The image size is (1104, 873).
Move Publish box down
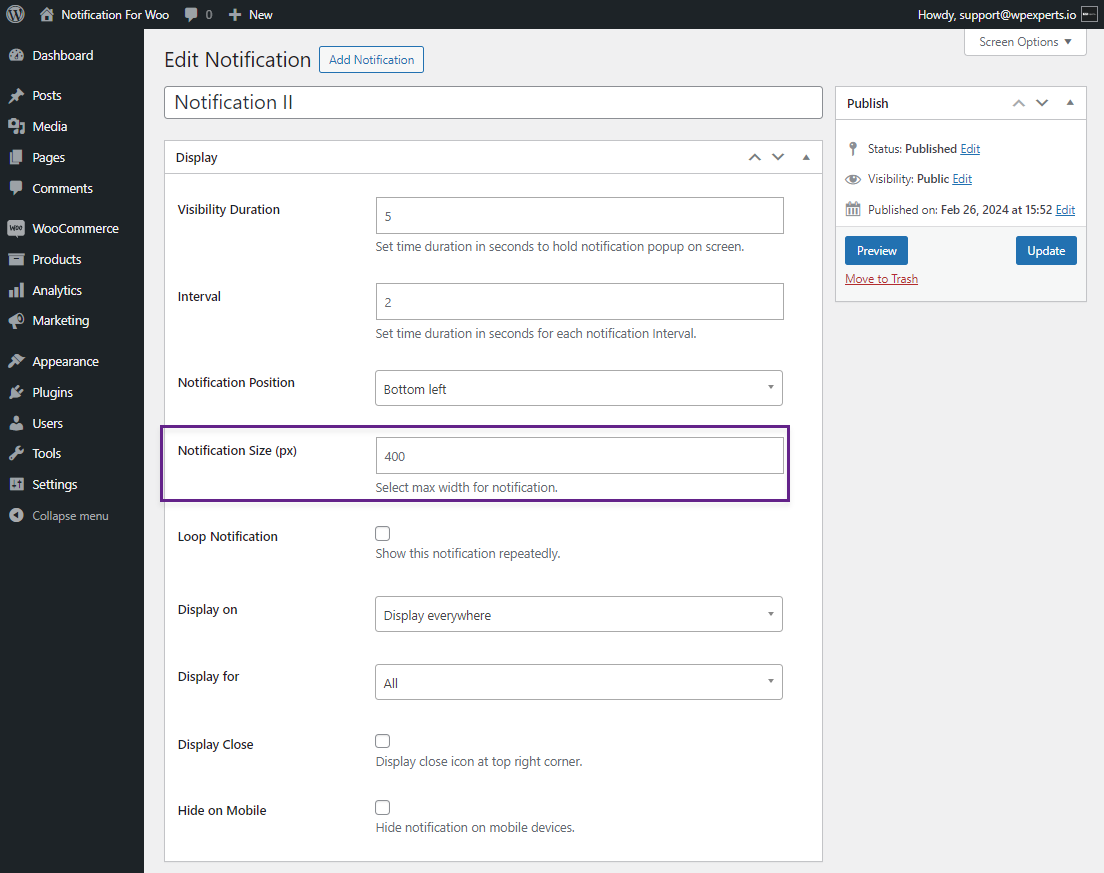pos(1042,103)
